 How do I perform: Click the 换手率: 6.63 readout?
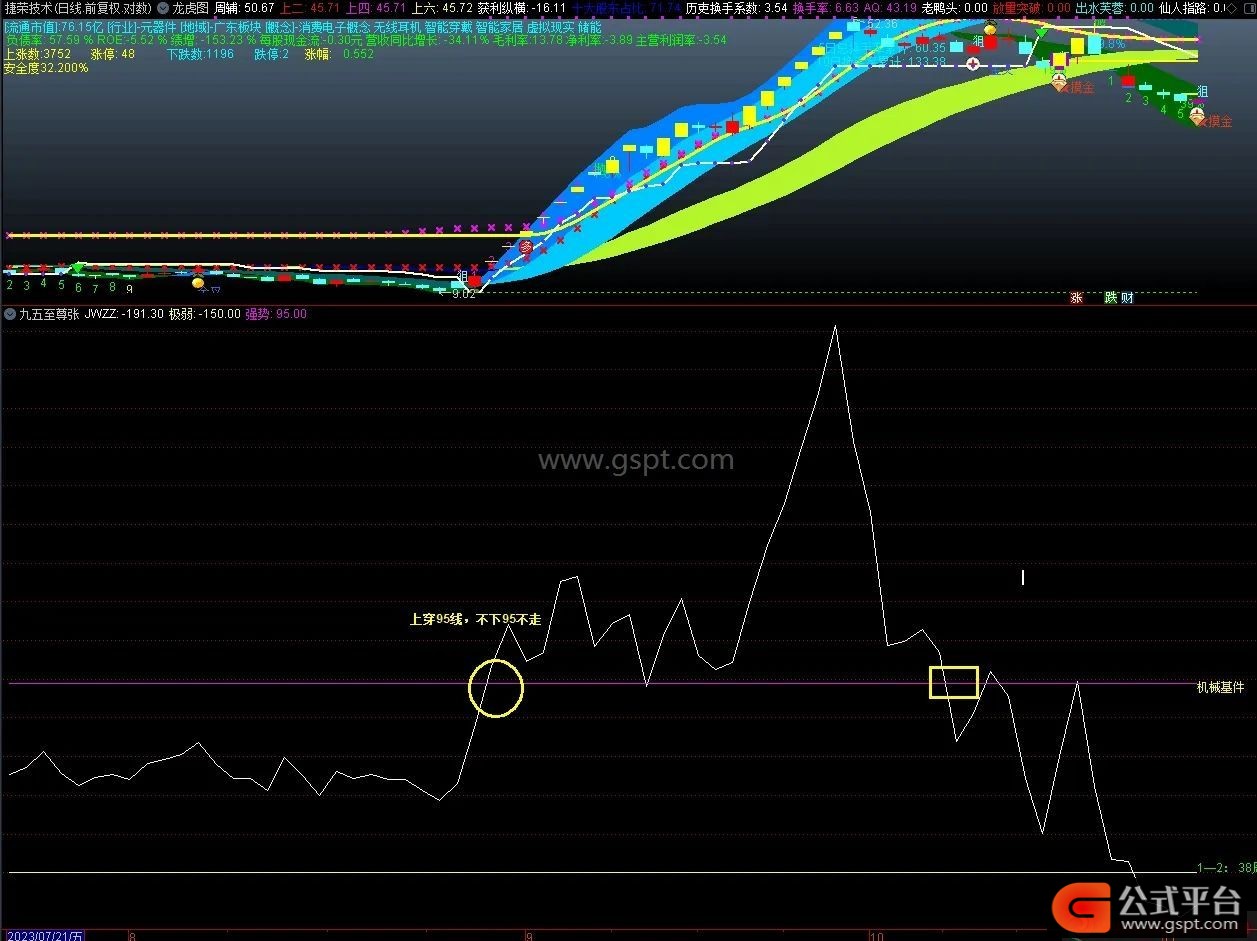(x=826, y=7)
